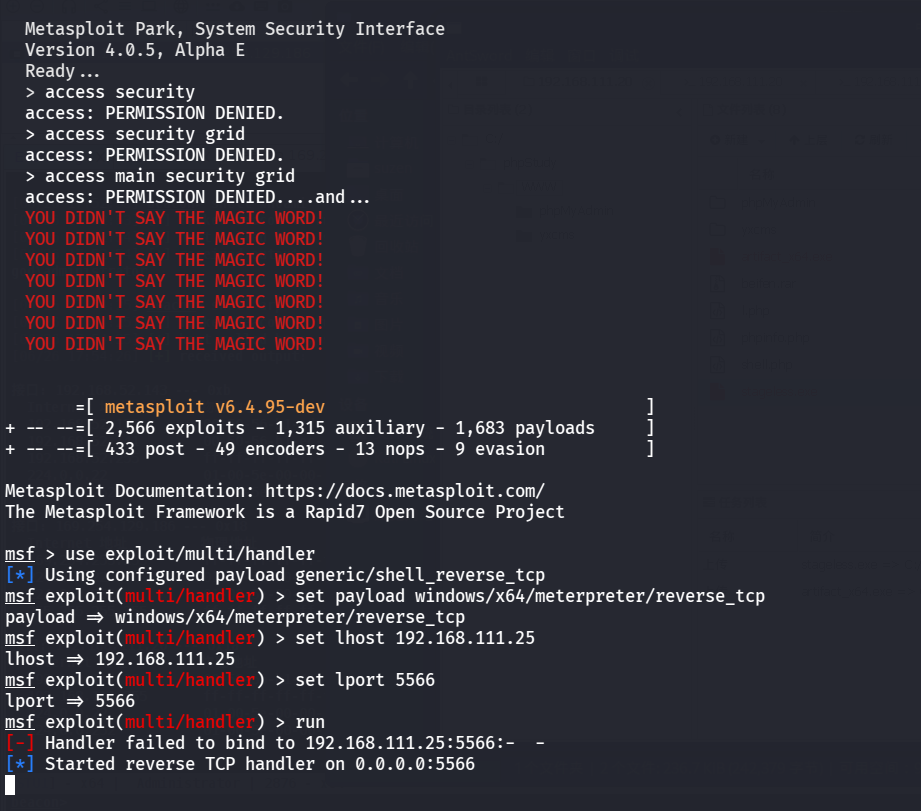Select "access: PERMISSION DENIED....and..." line
This screenshot has height=811, width=921.
[197, 197]
